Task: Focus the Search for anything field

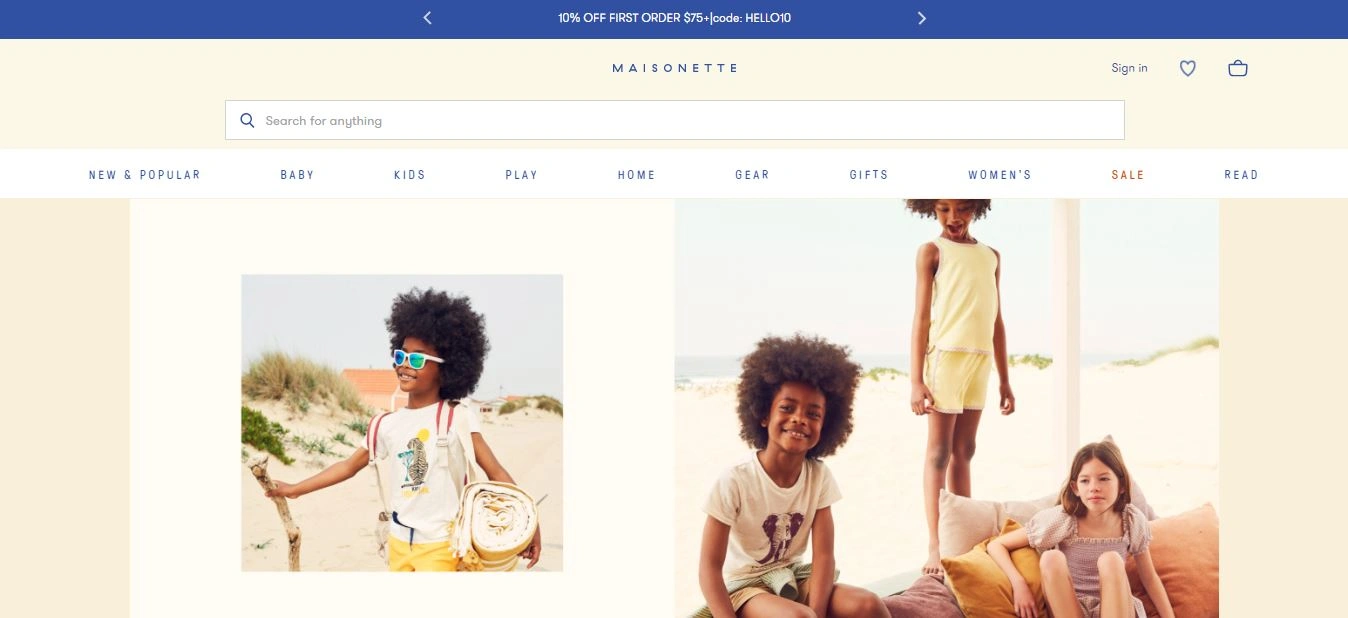Action: click(x=675, y=120)
